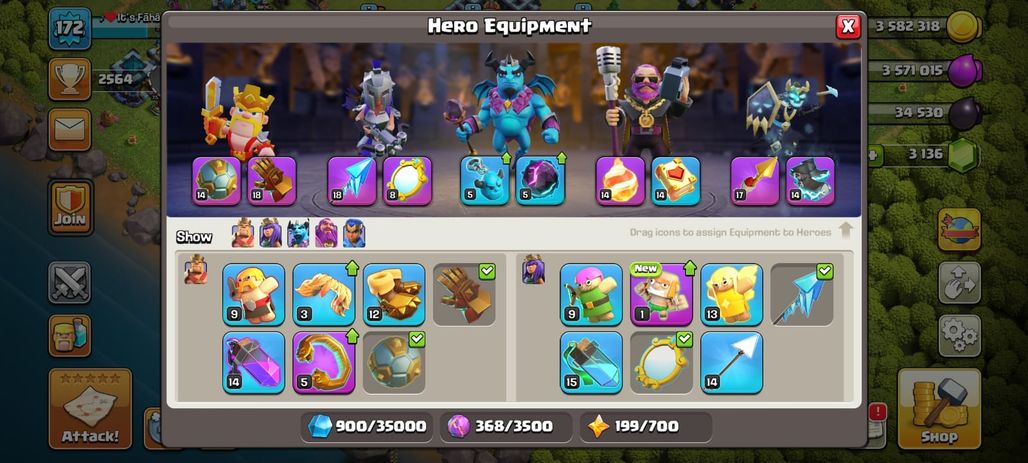Click the Shiny Ore 900/35000 counter

click(367, 427)
